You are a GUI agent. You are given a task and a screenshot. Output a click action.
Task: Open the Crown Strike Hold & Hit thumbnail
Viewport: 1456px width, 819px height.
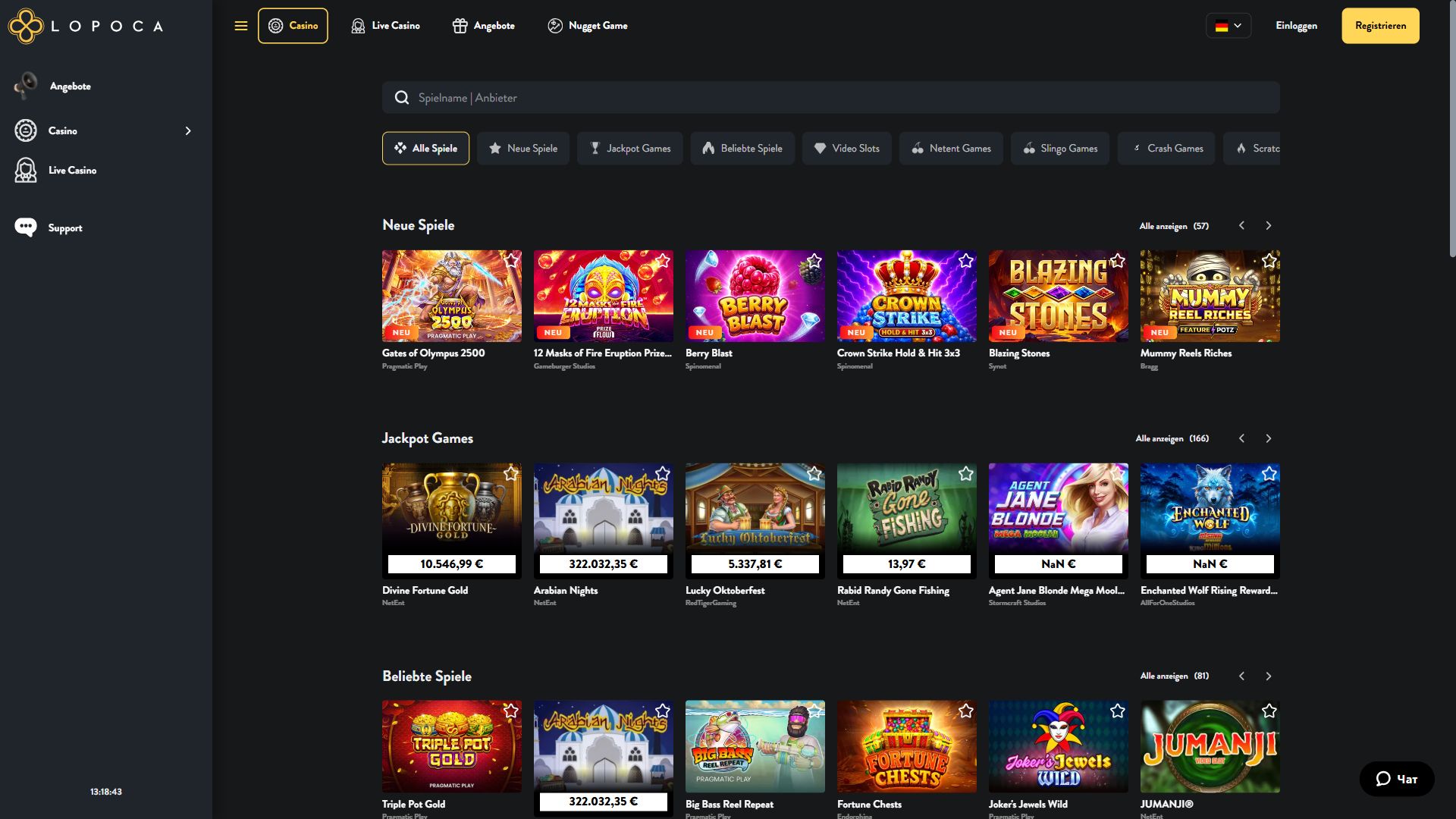(x=907, y=296)
